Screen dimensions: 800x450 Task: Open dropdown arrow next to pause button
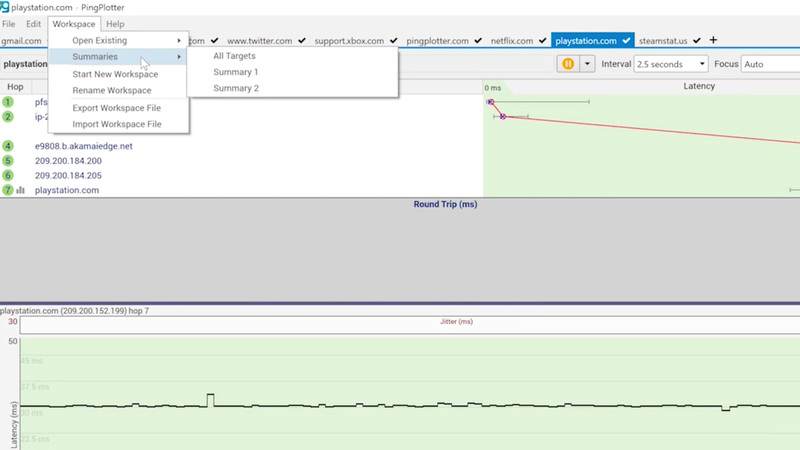pyautogui.click(x=587, y=64)
